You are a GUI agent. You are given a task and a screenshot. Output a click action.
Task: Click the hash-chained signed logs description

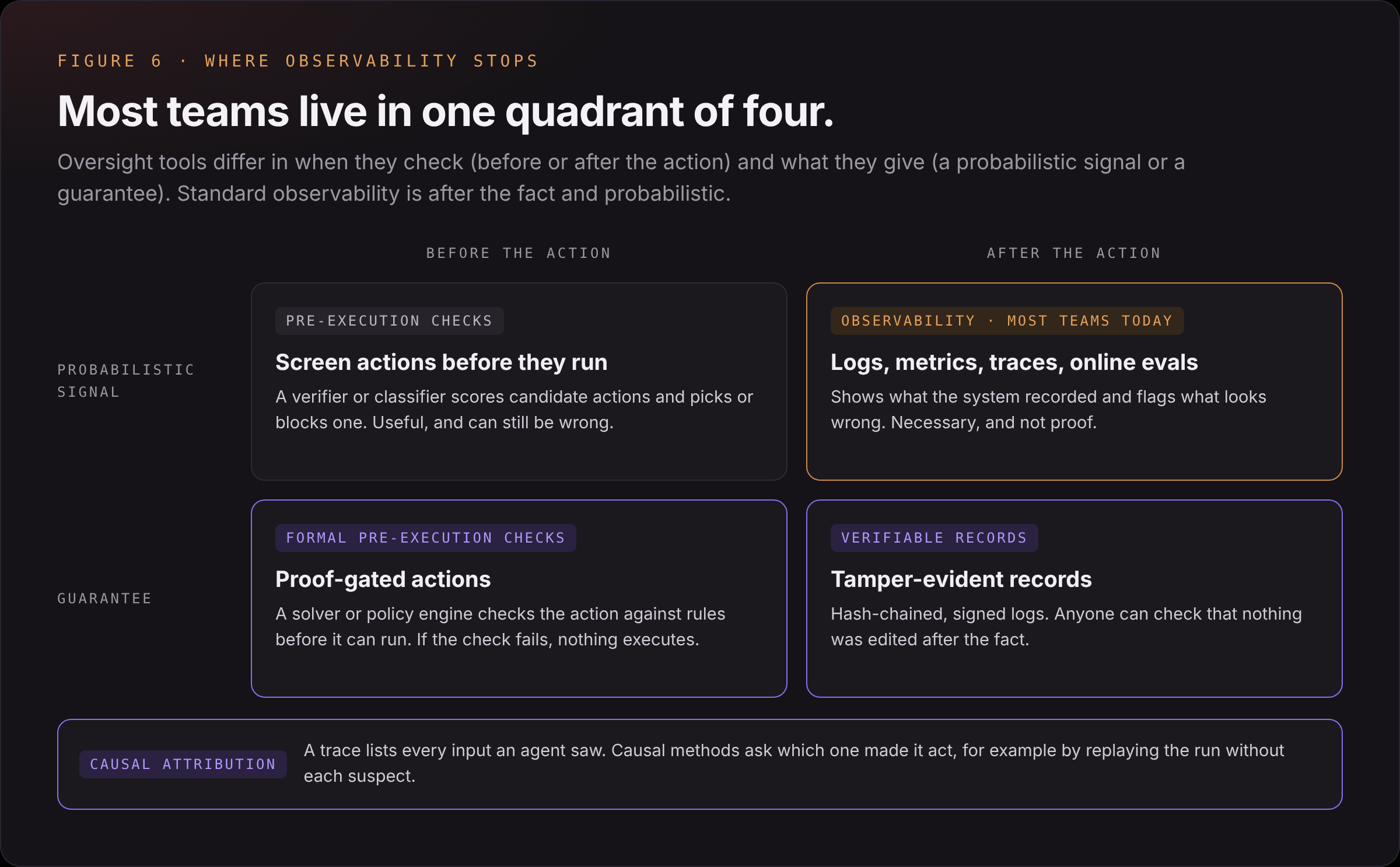click(x=1066, y=627)
